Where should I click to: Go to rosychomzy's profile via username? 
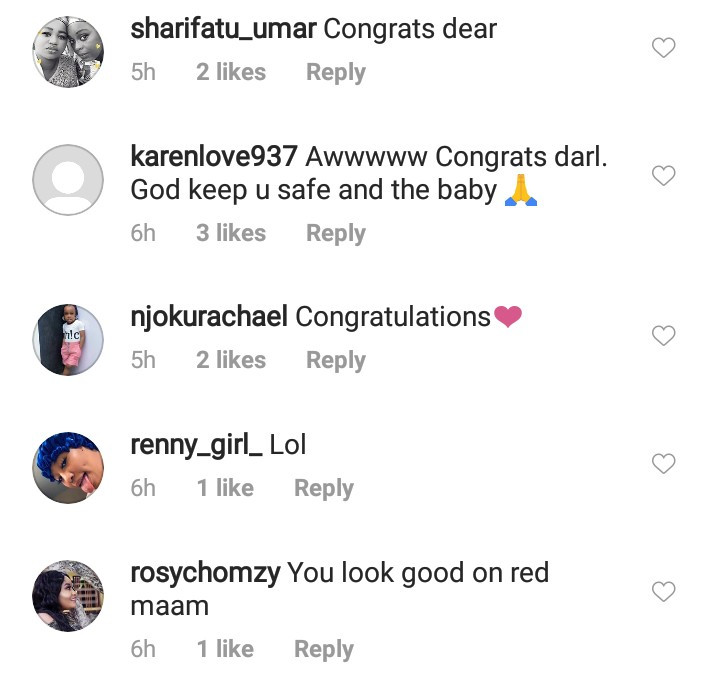tap(205, 573)
